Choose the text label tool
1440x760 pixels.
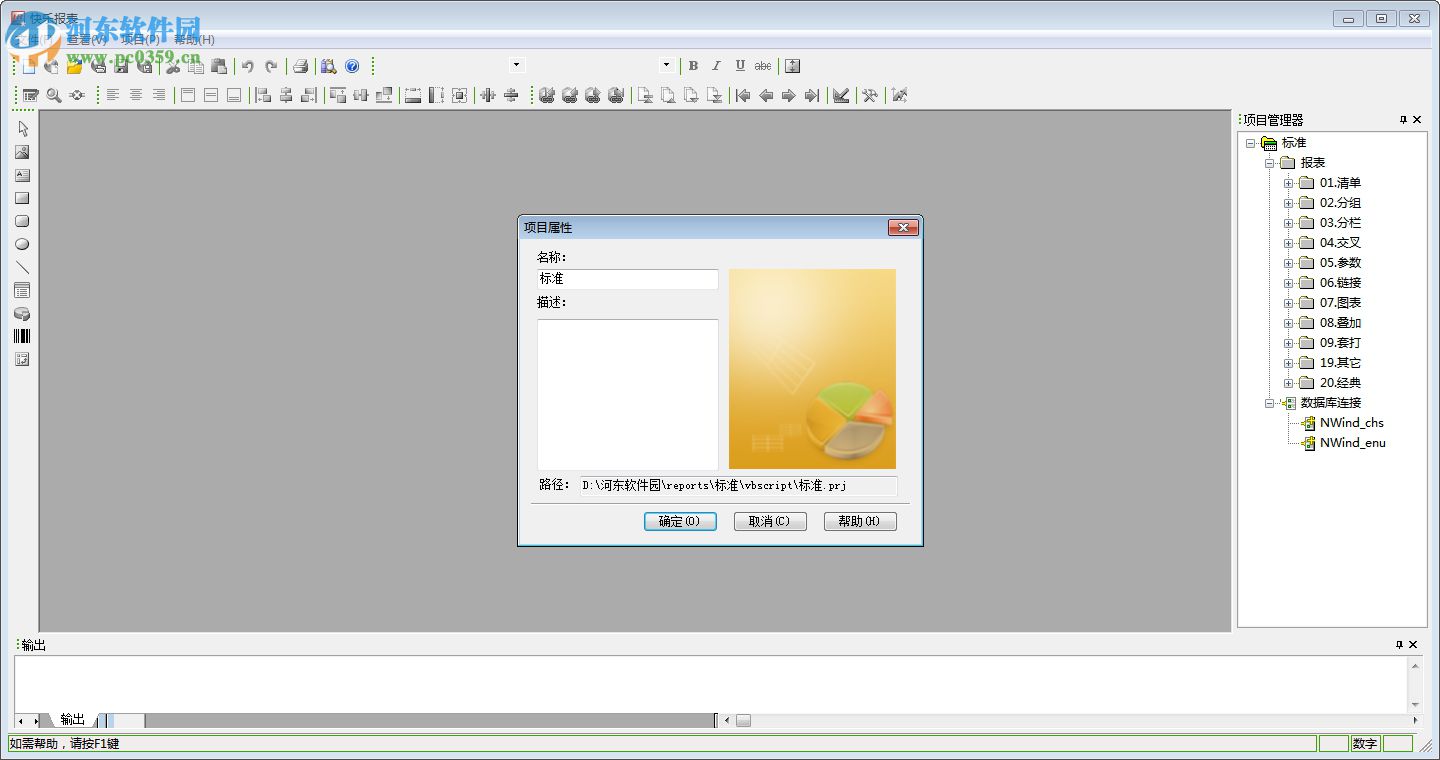click(x=22, y=175)
